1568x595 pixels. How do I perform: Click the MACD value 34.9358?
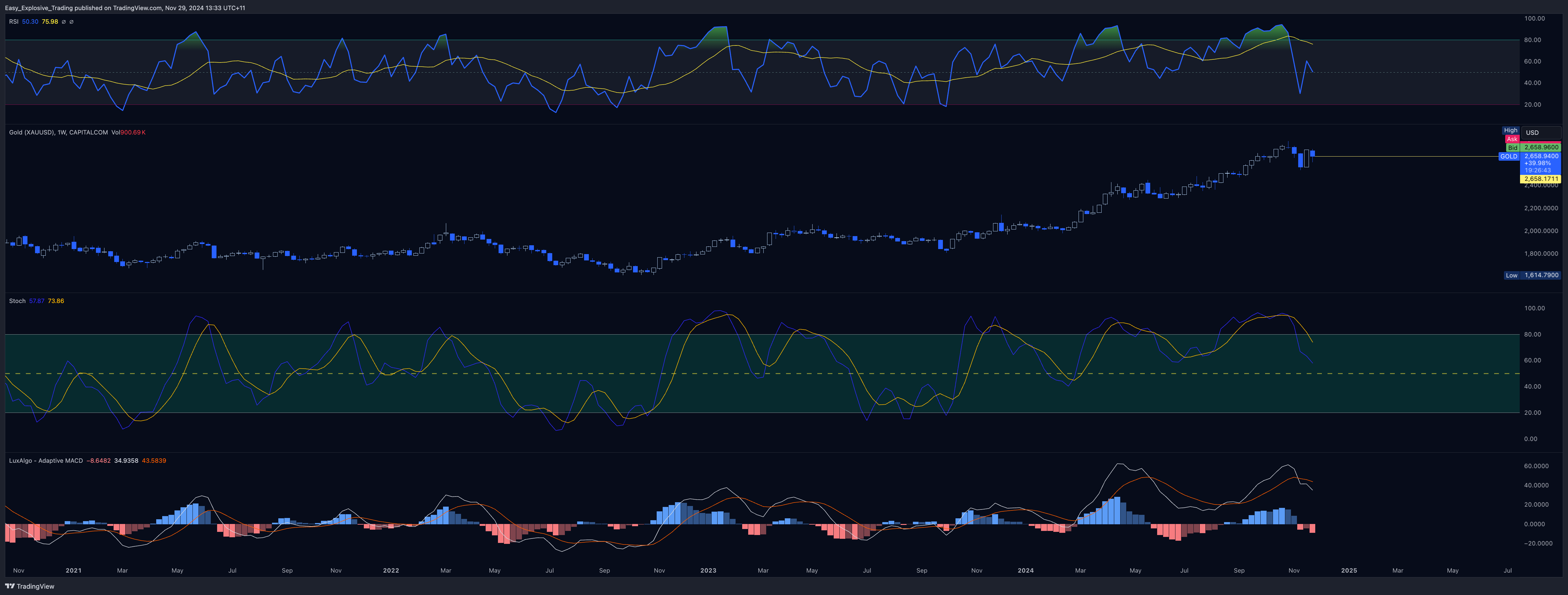[126, 461]
